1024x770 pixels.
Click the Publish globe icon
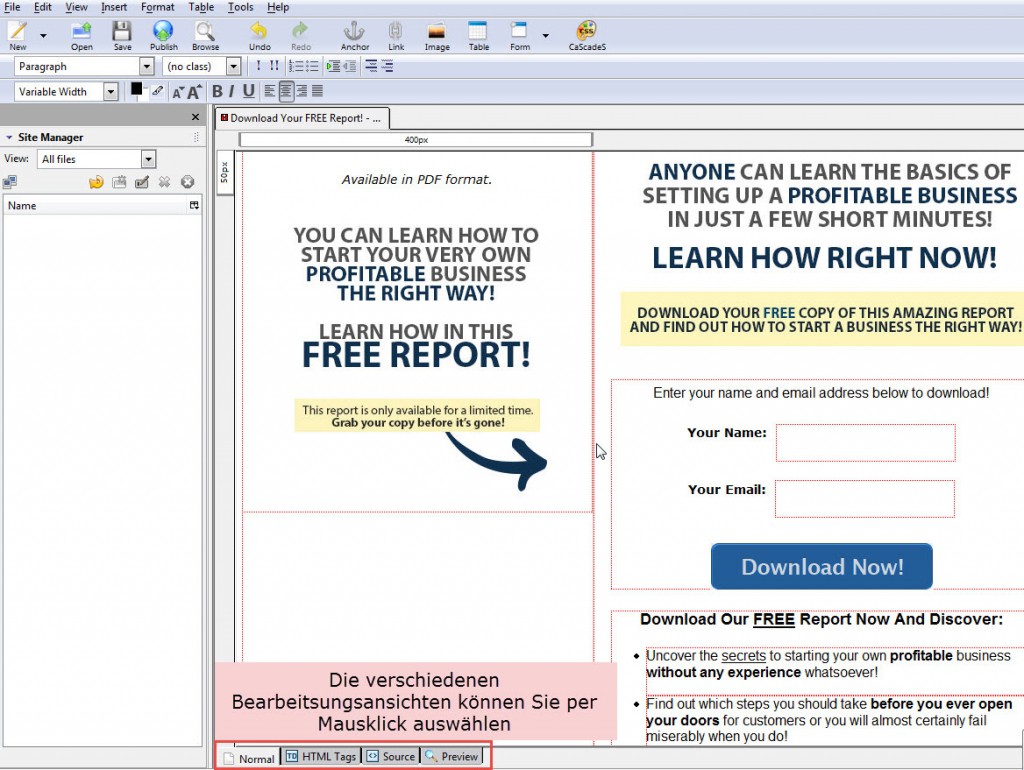point(163,32)
